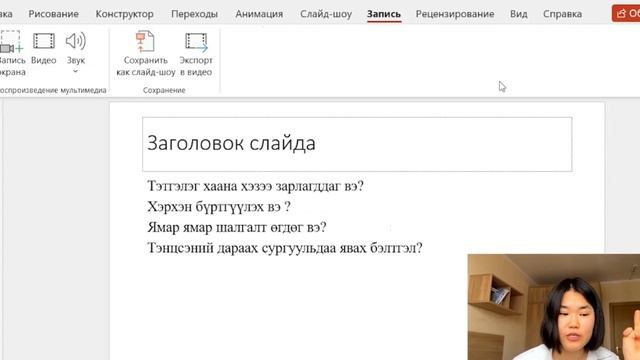Click the red share button at top right

[x=626, y=13]
